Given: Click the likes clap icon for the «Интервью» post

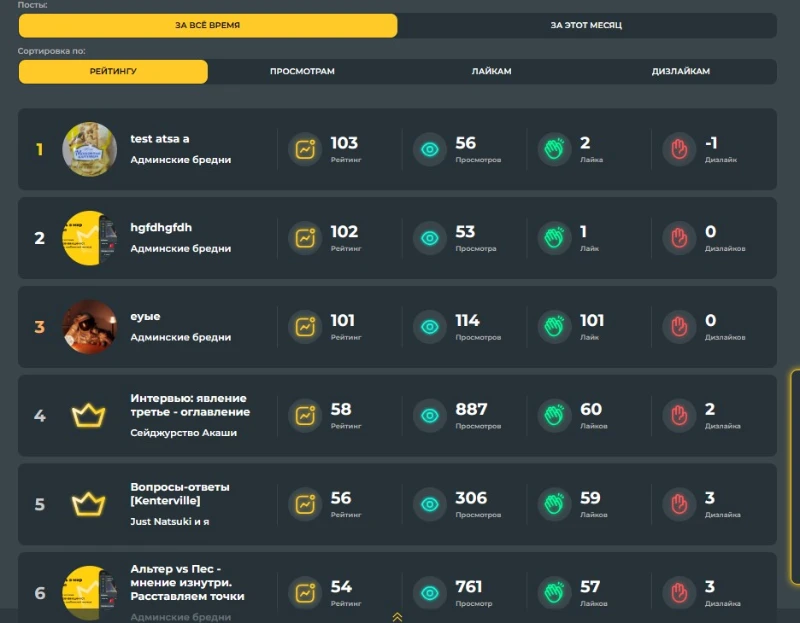Looking at the screenshot, I should 554,416.
